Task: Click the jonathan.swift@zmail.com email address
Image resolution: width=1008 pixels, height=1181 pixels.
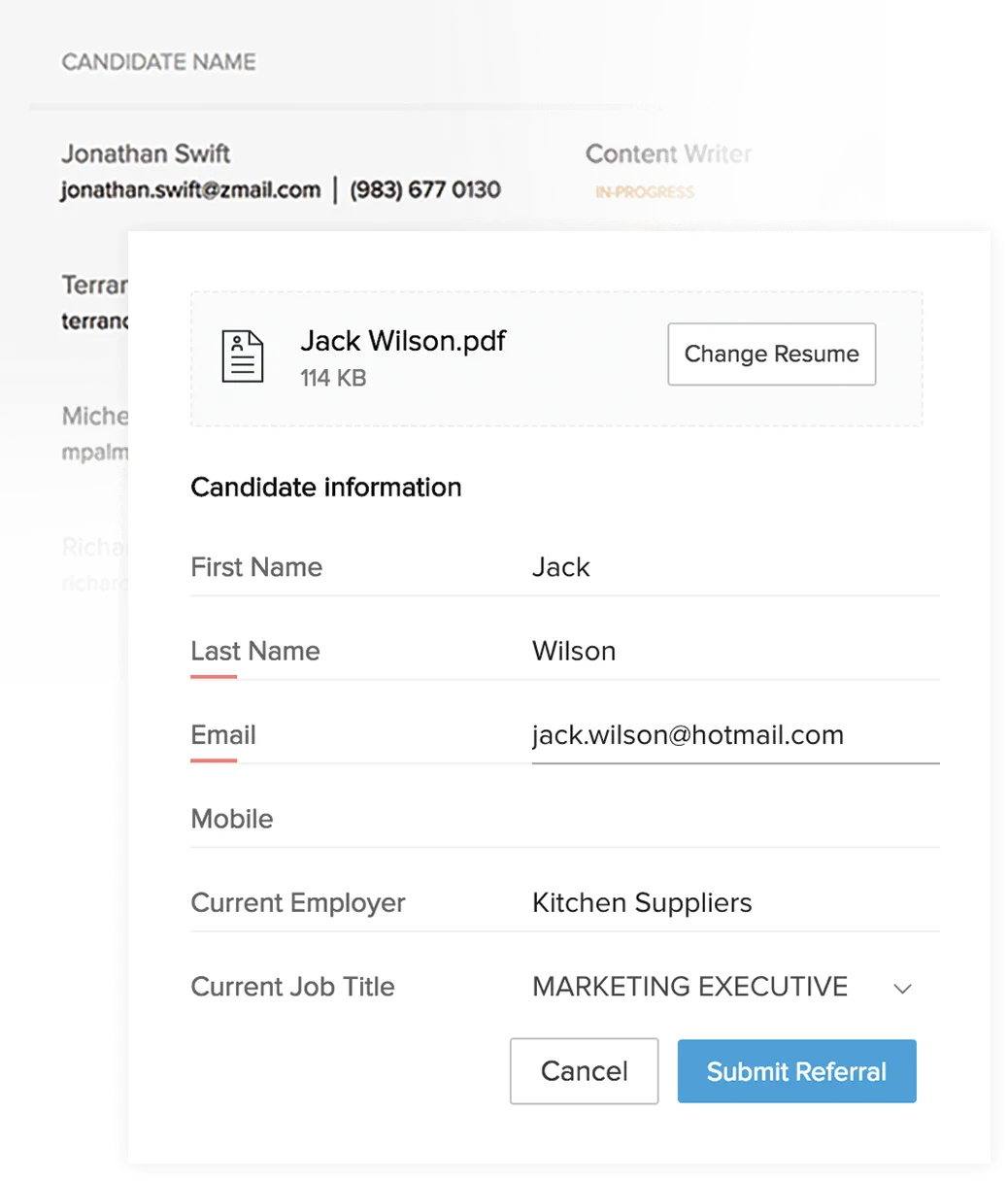Action: tap(190, 189)
